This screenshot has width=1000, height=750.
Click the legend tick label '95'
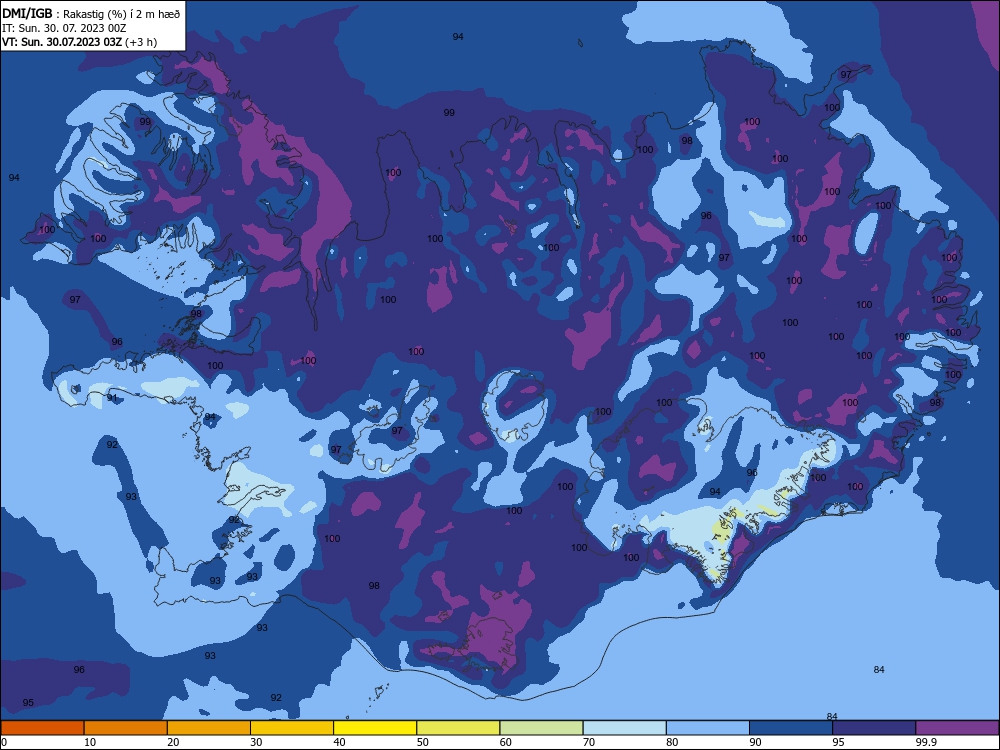tap(839, 742)
